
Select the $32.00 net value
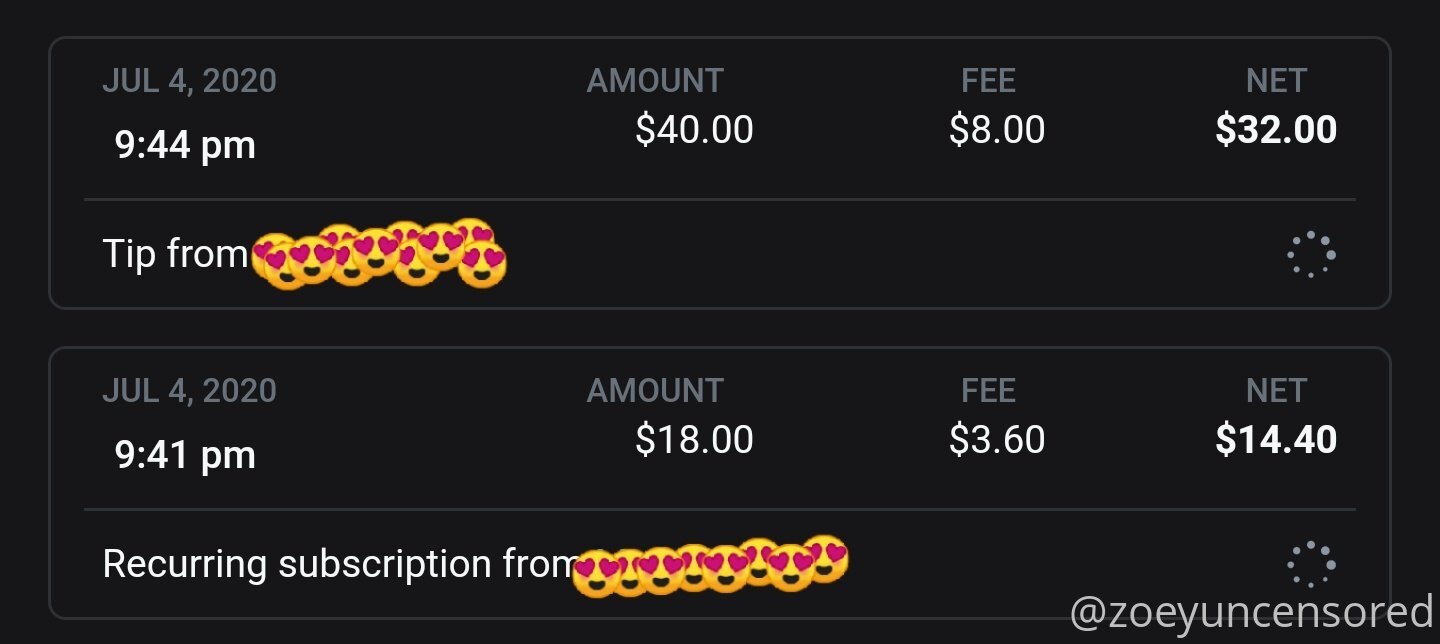pos(1276,130)
